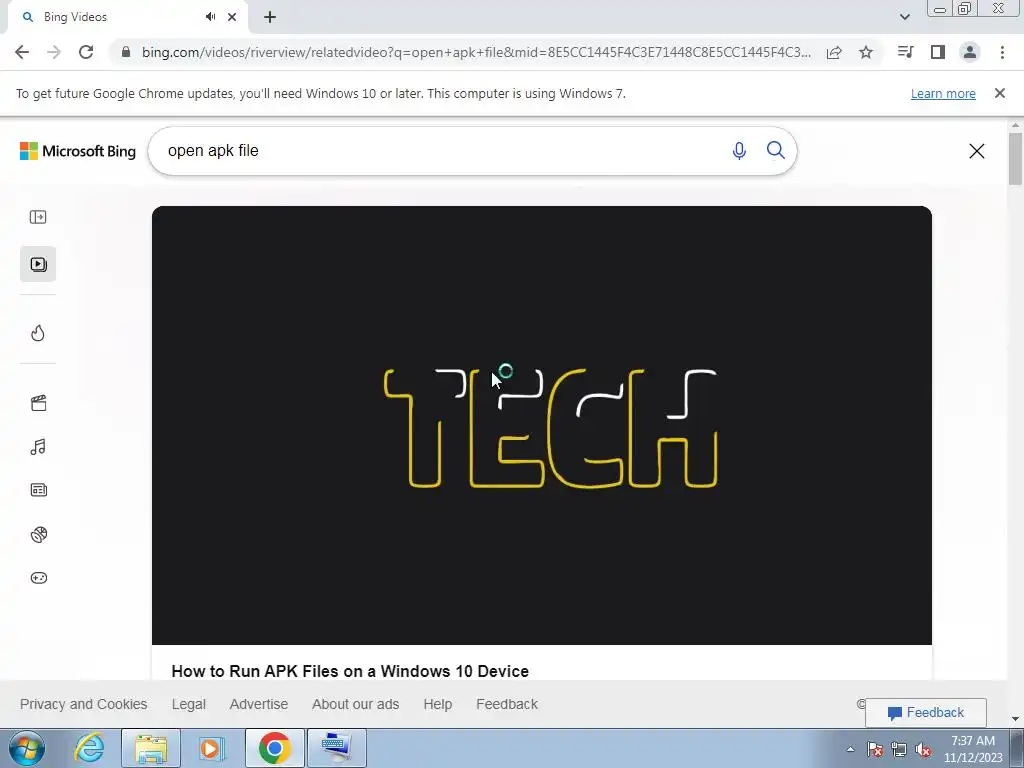
Task: Show hidden system tray icons
Action: [x=850, y=749]
